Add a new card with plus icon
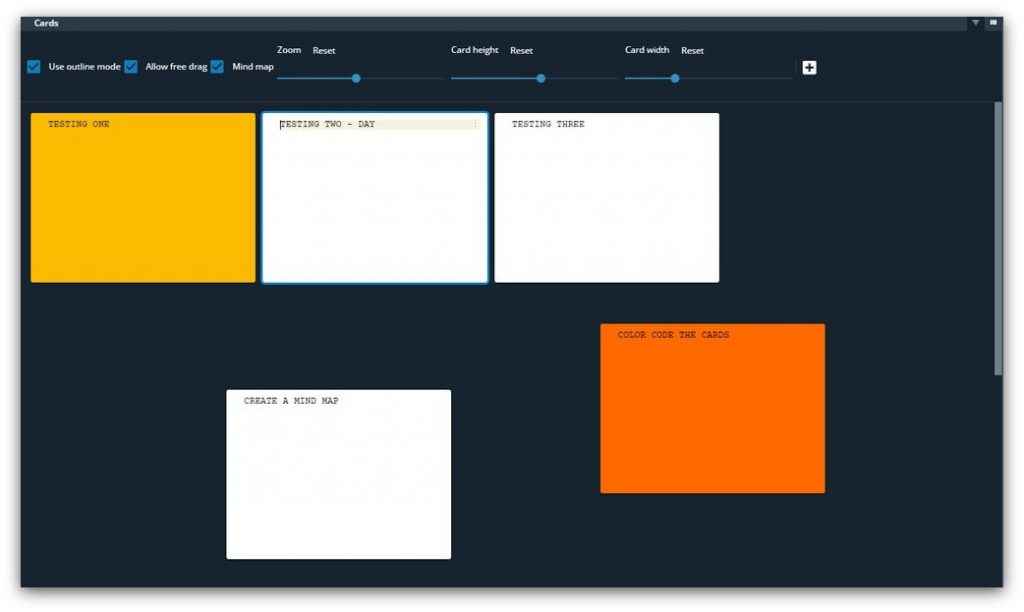 (x=809, y=67)
